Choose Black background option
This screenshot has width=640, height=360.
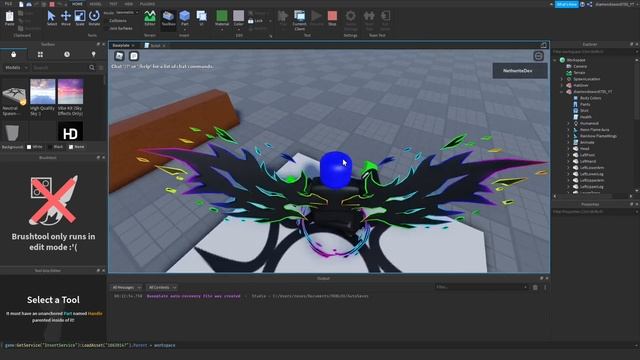pos(55,147)
